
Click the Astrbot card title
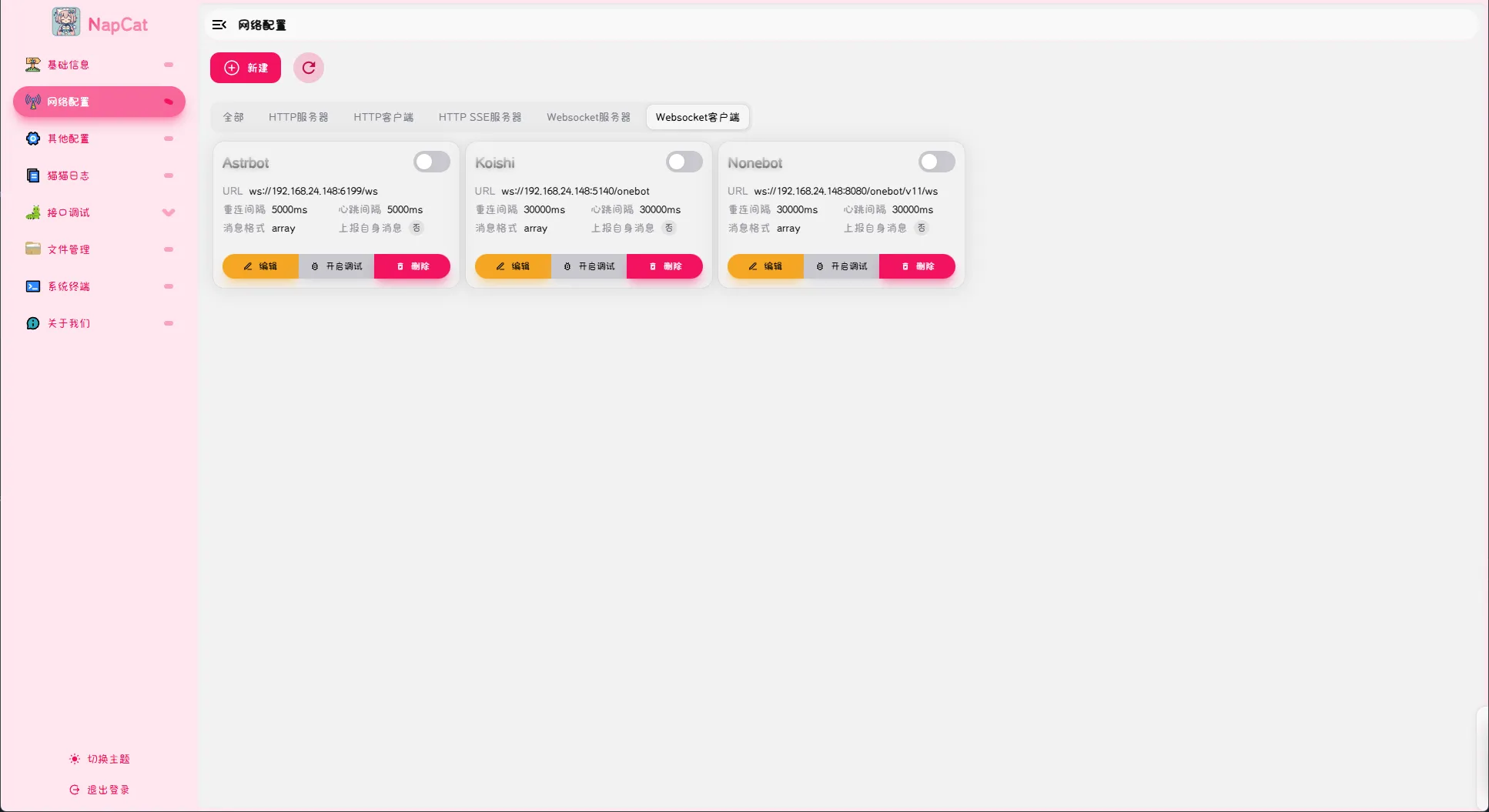point(246,163)
